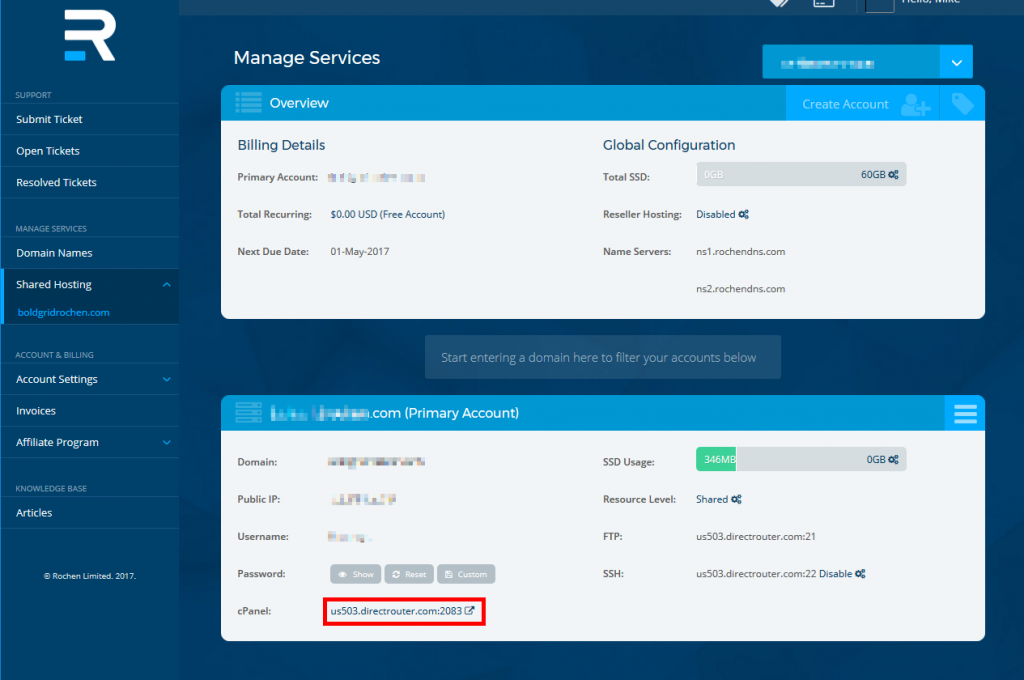Click the Rochen R logo

[90, 36]
